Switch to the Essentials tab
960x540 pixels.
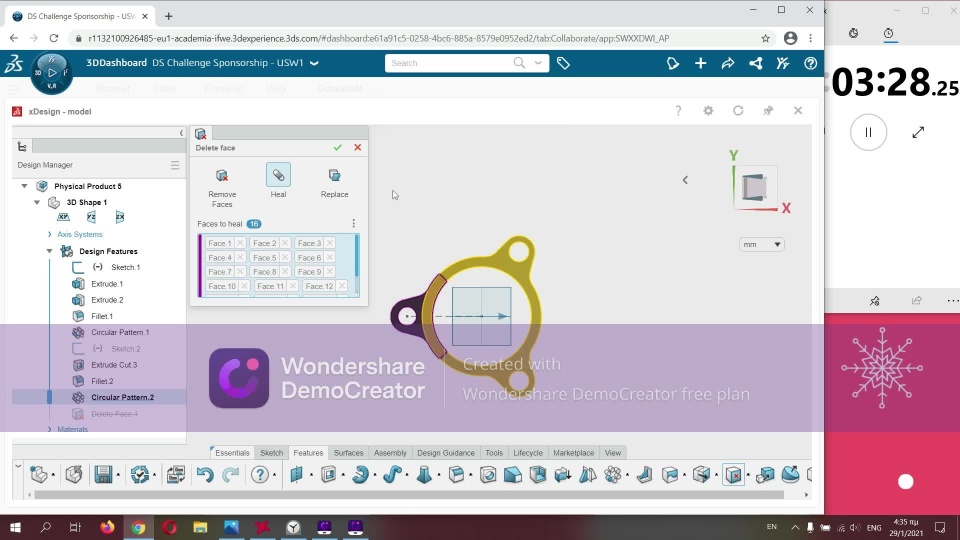coord(232,453)
